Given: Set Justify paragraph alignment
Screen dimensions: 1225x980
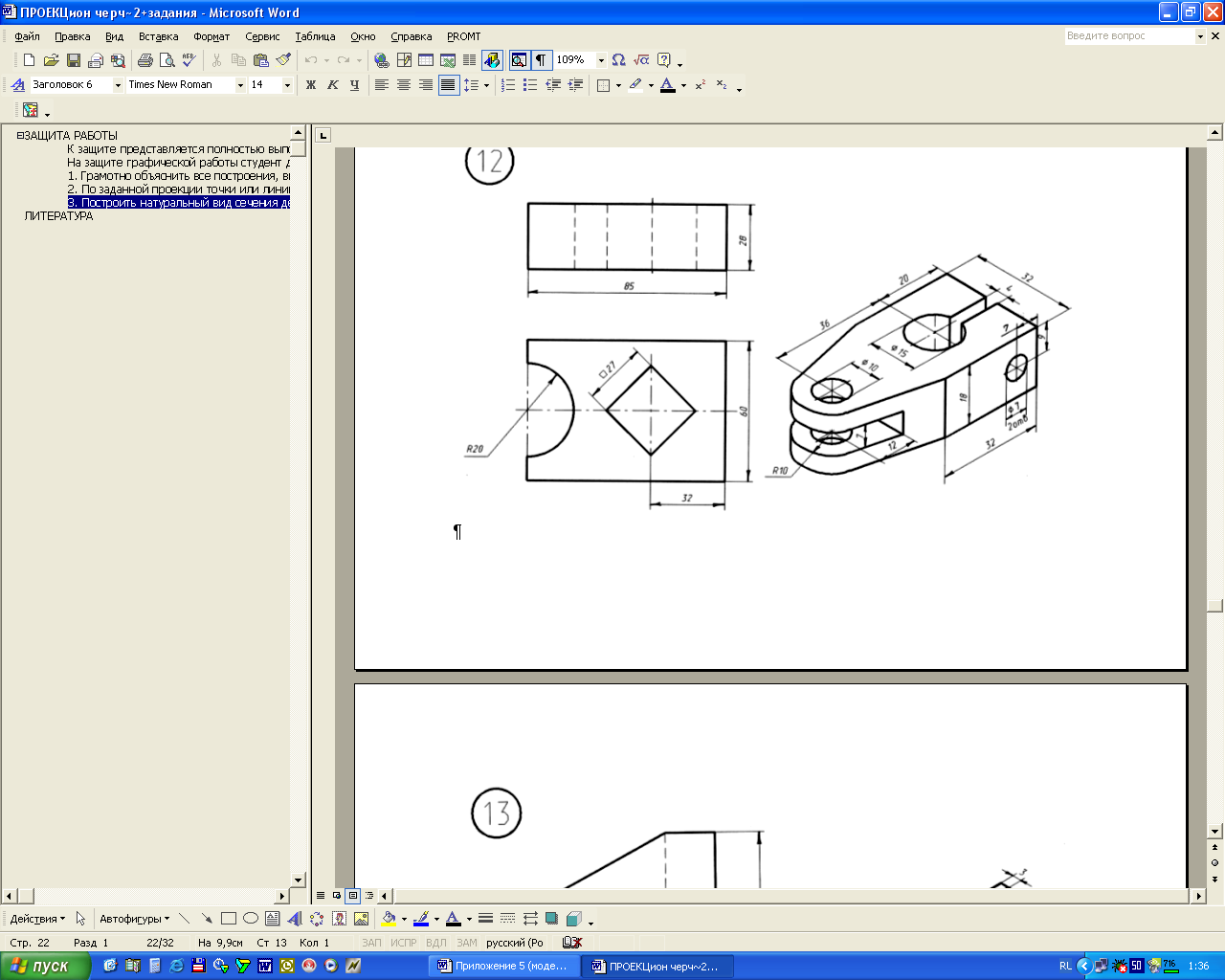Looking at the screenshot, I should pos(448,85).
